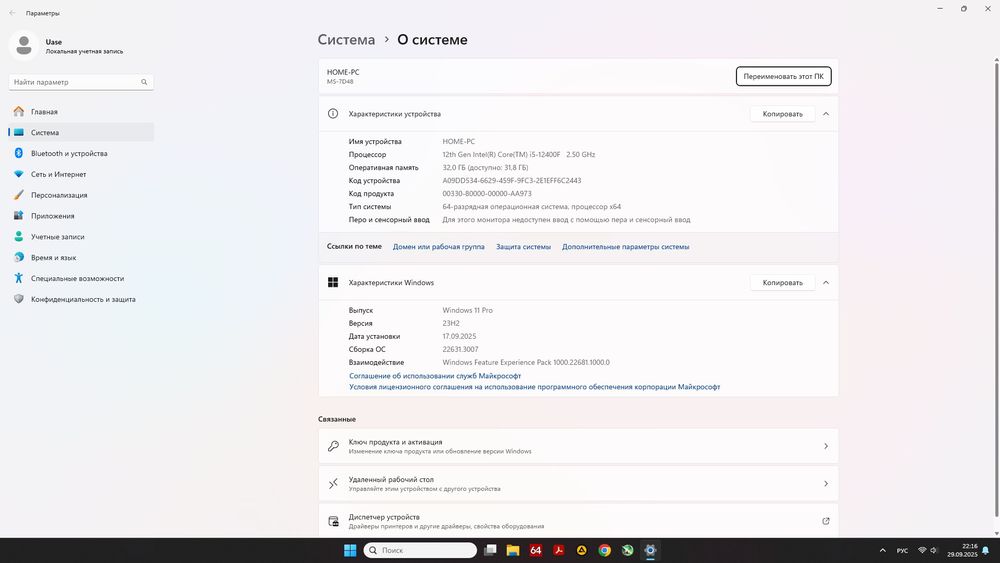Open the yellow triangle app on the taskbar
This screenshot has width=1000, height=563.
coord(582,550)
